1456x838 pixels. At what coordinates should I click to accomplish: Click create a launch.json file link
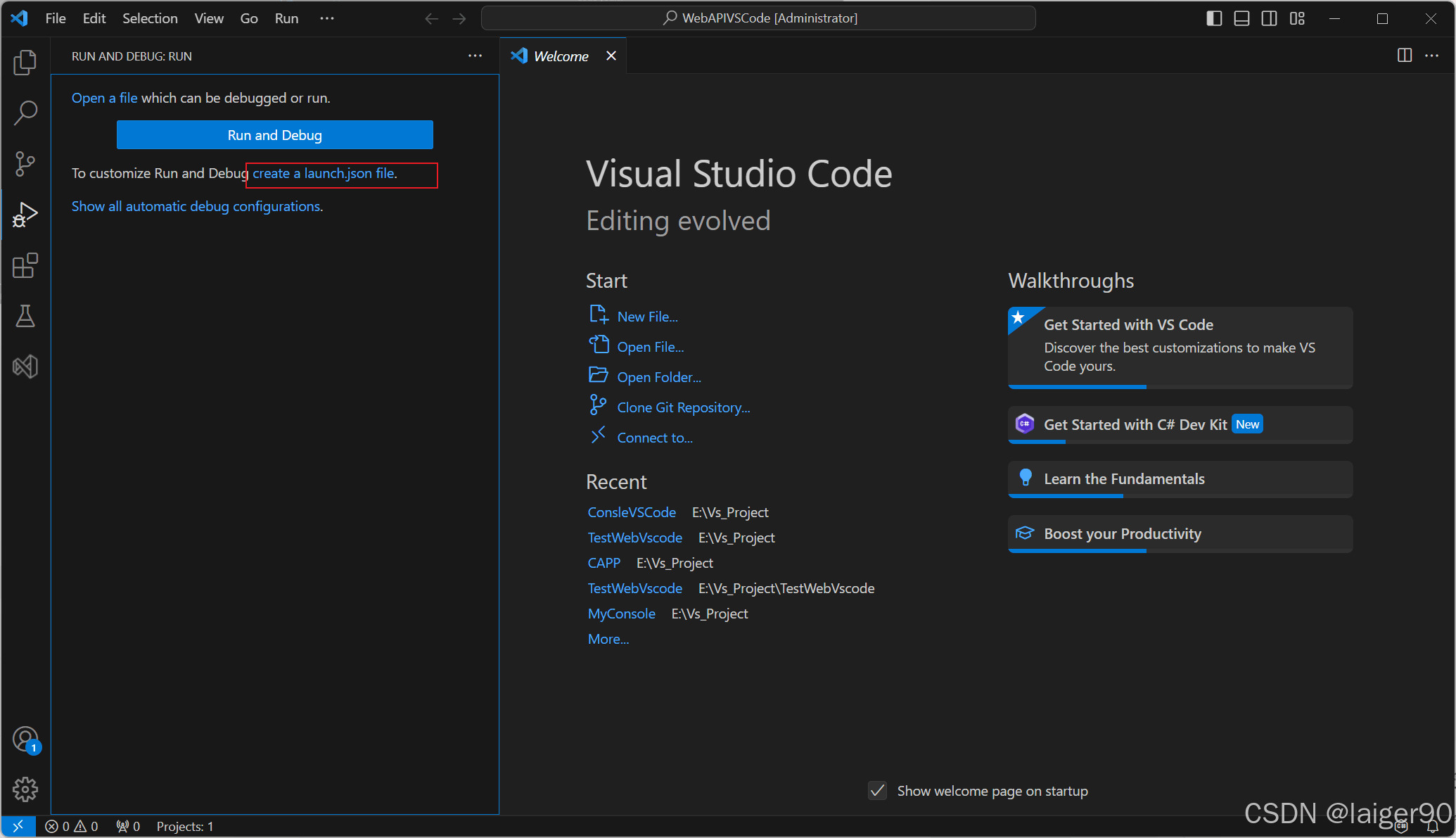324,173
